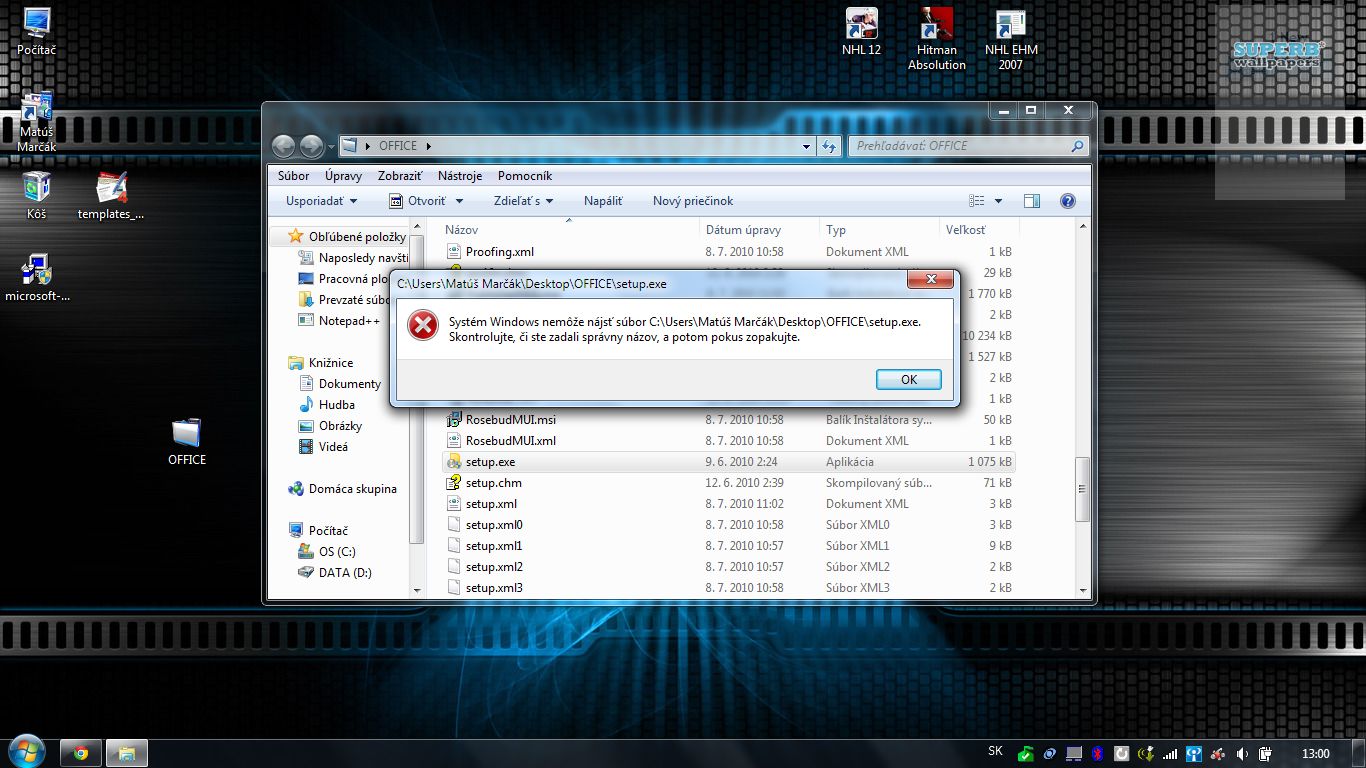The height and width of the screenshot is (768, 1366).
Task: Open the Nástroje menu
Action: [460, 176]
